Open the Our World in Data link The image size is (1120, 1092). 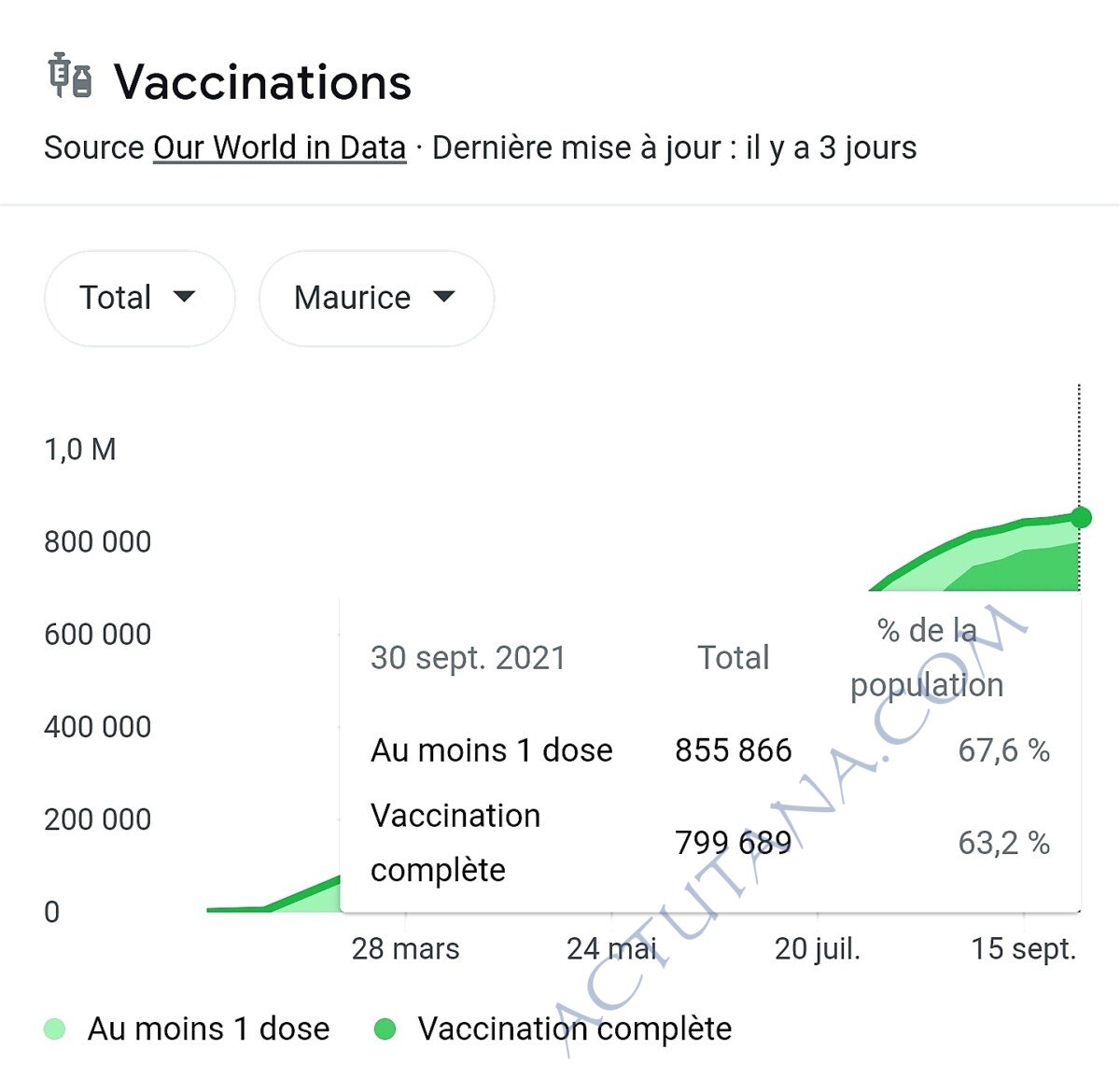[279, 147]
